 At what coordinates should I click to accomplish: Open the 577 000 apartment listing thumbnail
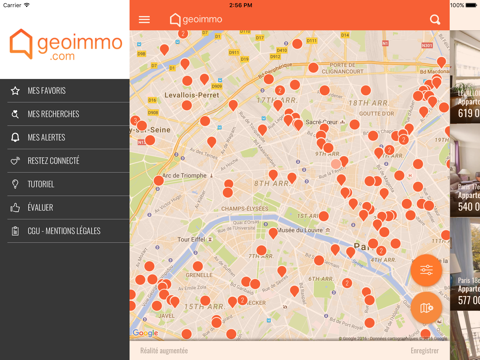coord(465,264)
